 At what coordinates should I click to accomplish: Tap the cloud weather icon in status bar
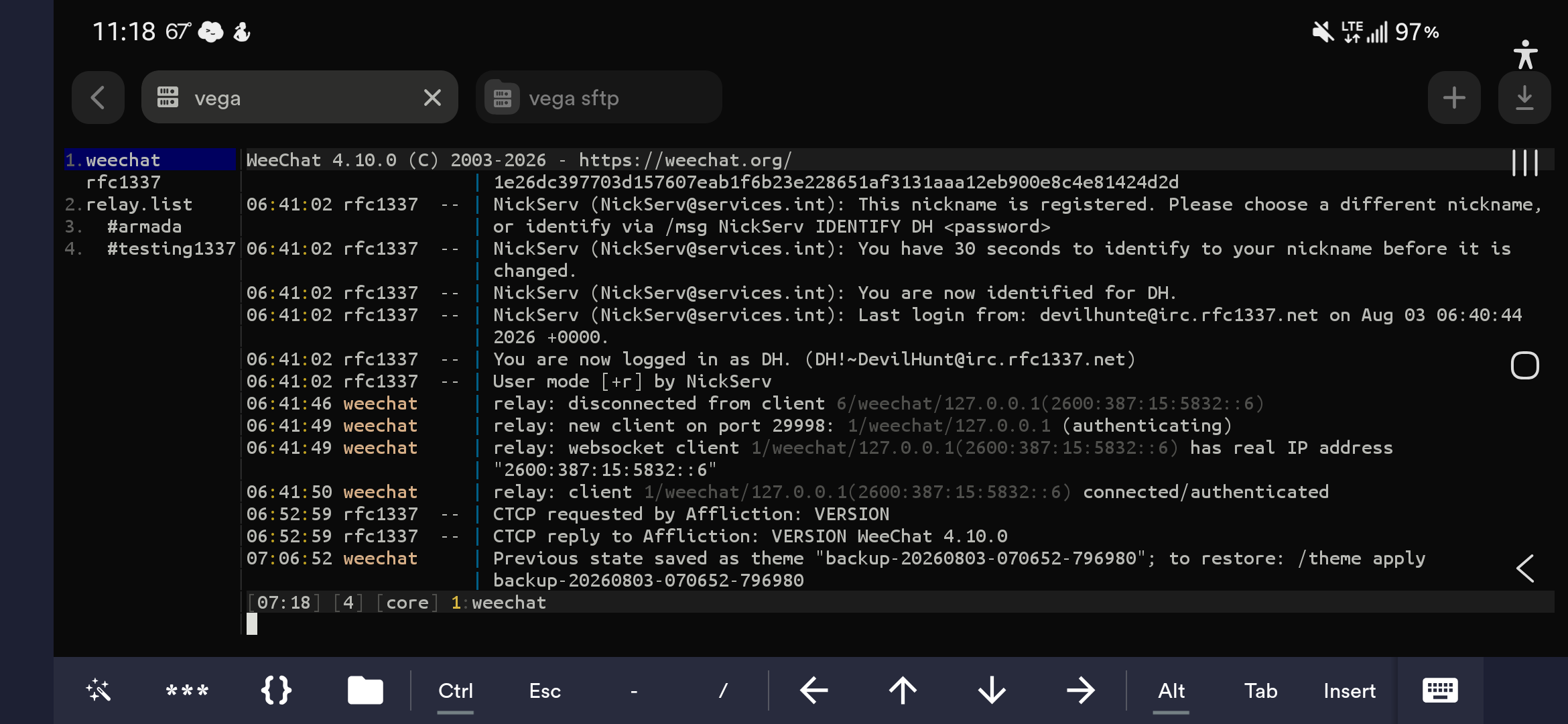tap(212, 32)
